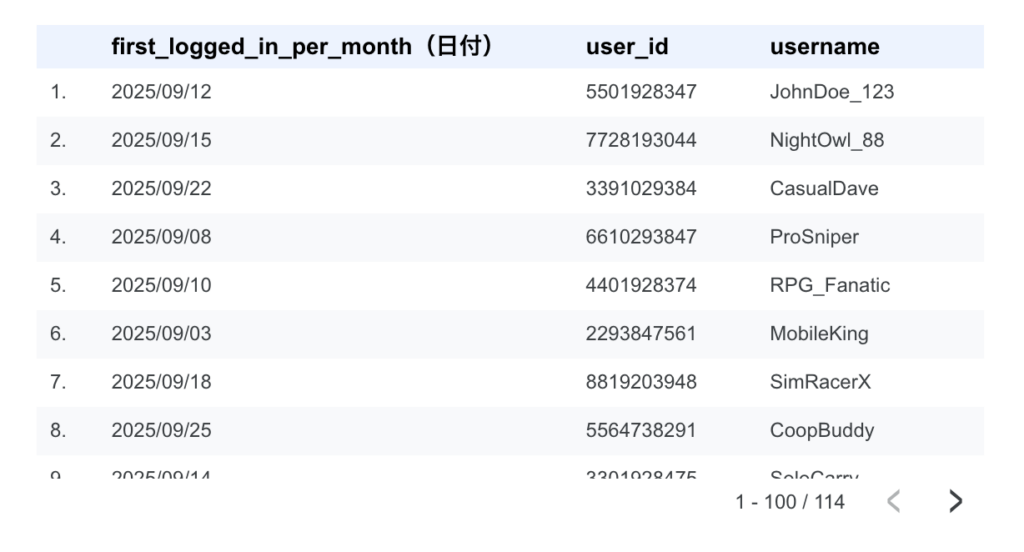Click the previous page arrow
Viewport: 1024px width, 552px height.
click(895, 502)
